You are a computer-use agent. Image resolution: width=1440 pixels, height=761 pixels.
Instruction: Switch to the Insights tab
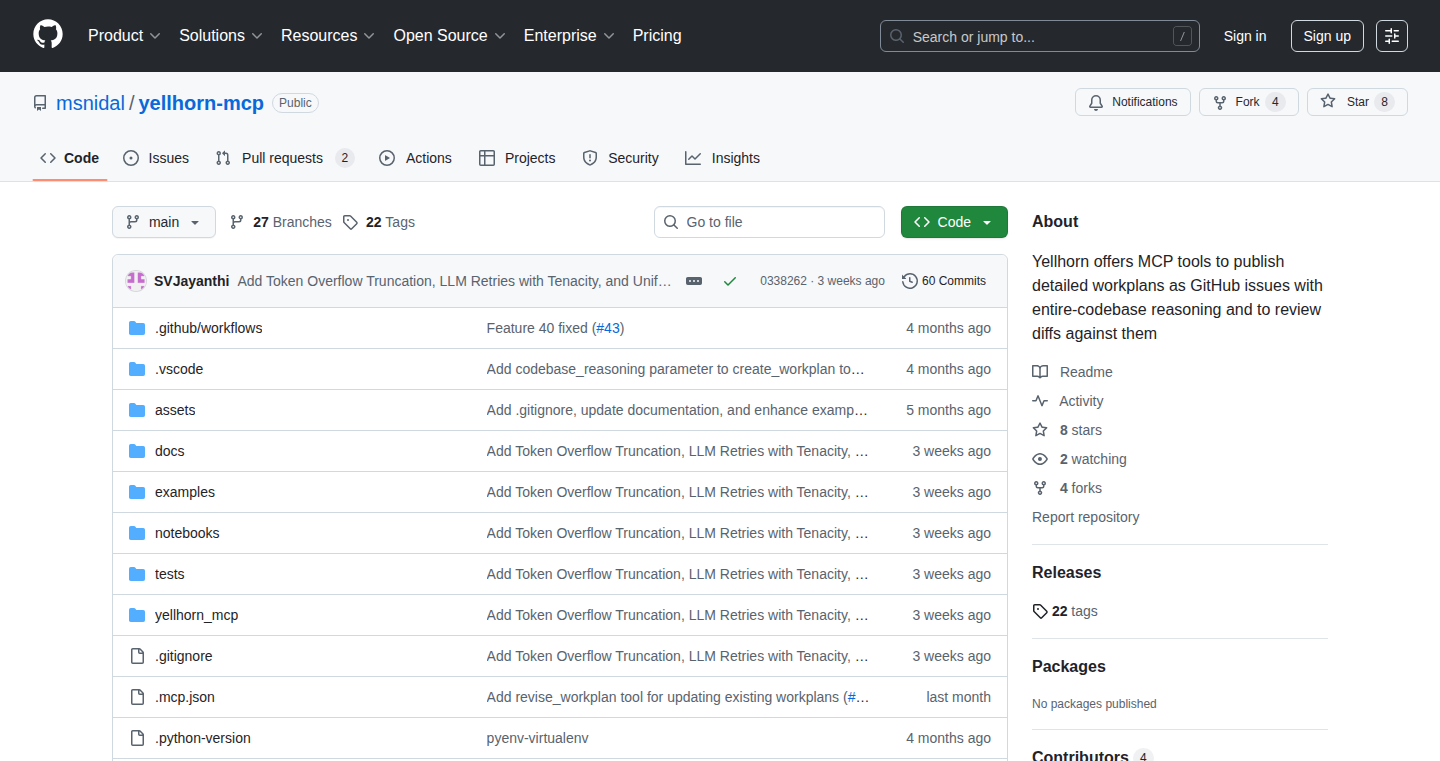click(x=723, y=158)
